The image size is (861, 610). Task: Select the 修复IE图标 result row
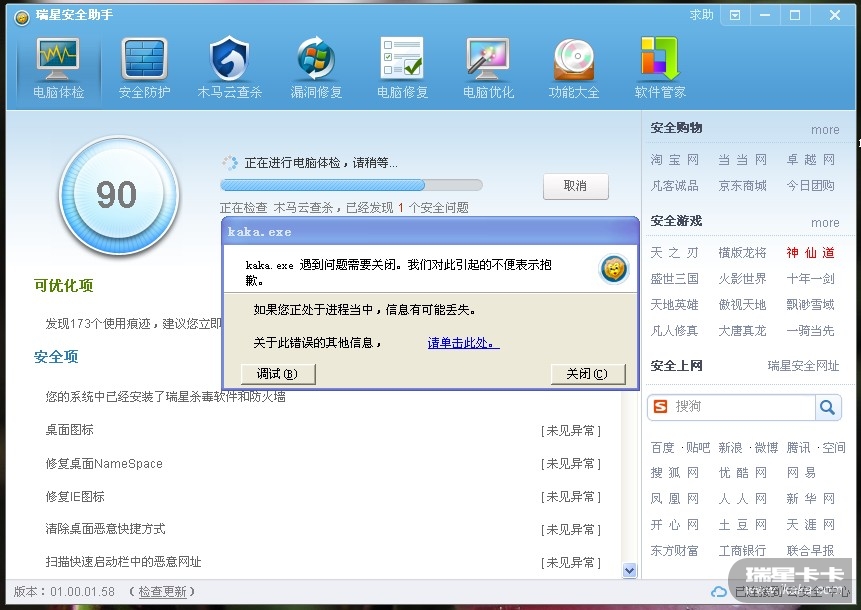[x=323, y=496]
